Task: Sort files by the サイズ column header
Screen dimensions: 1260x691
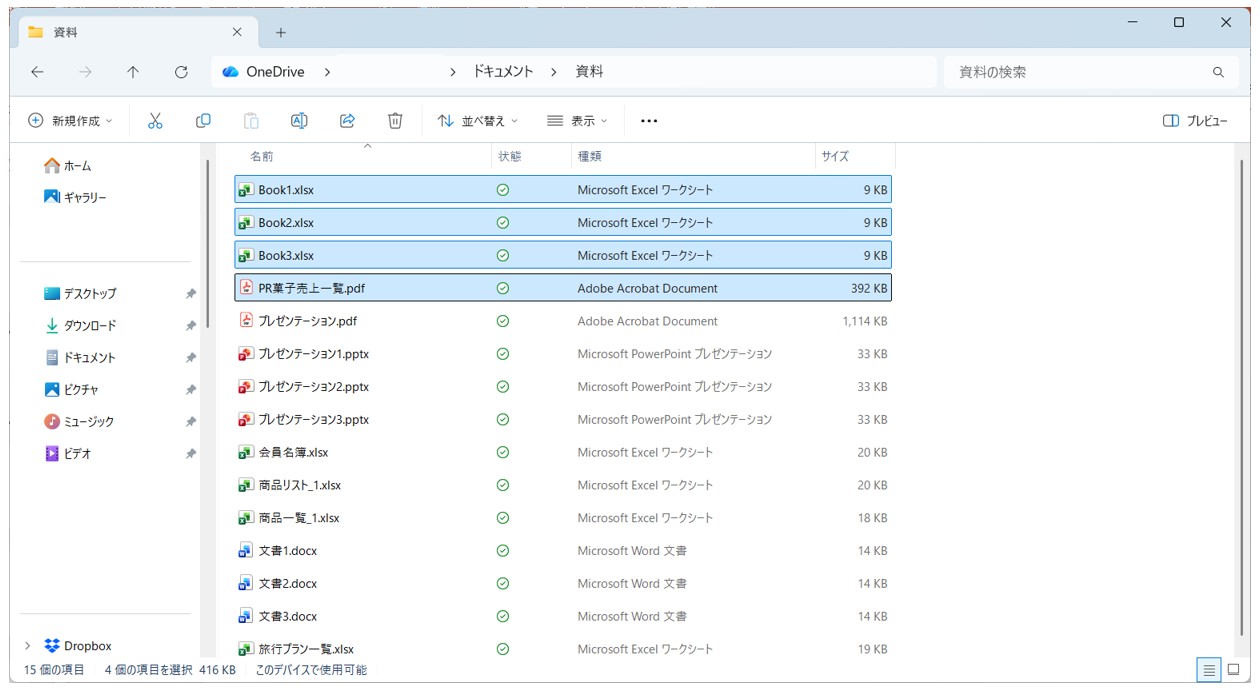Action: coord(835,157)
